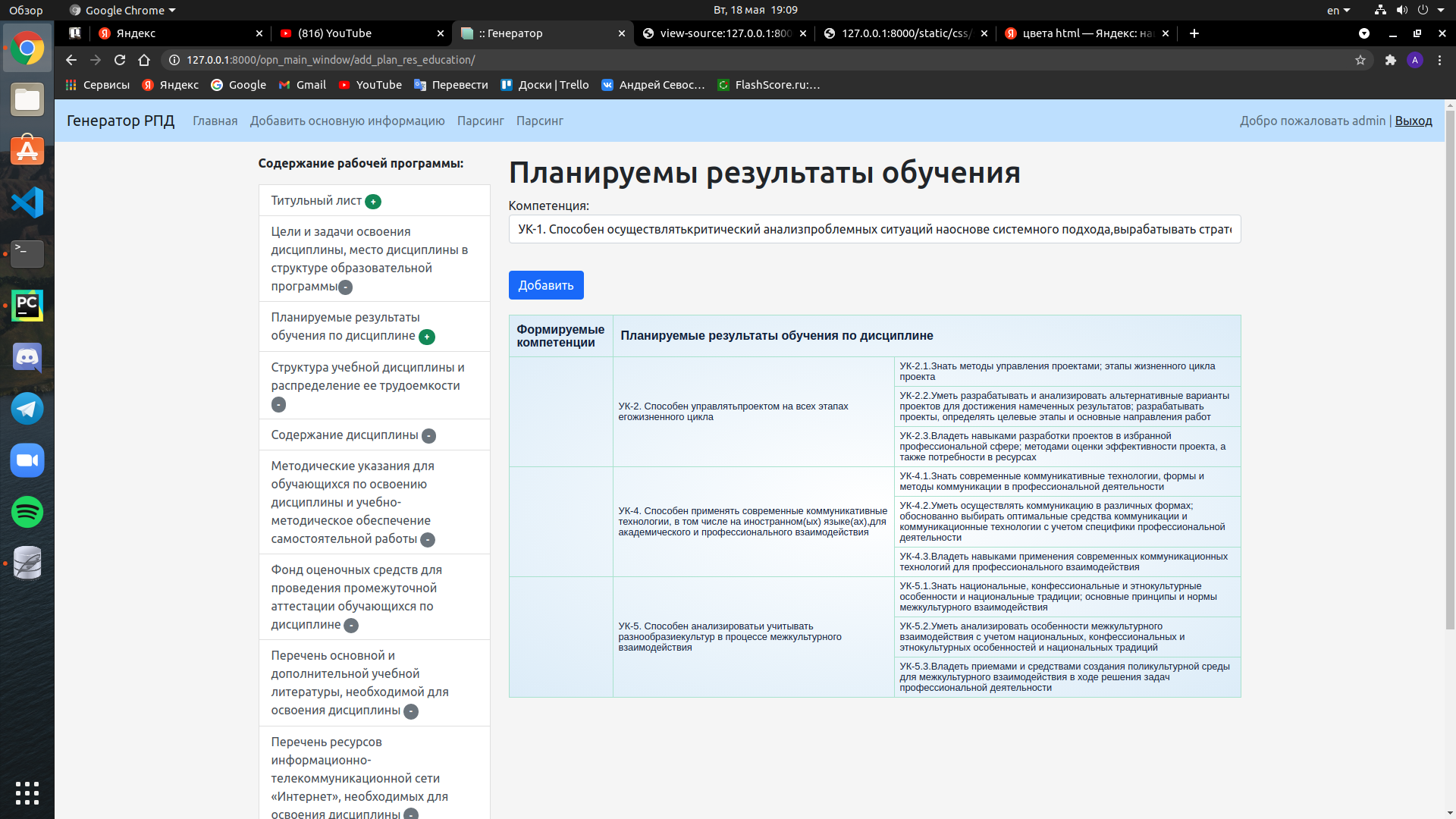Launch Ubuntu Software from the dock
Viewport: 1456px width, 819px height.
coord(27,151)
